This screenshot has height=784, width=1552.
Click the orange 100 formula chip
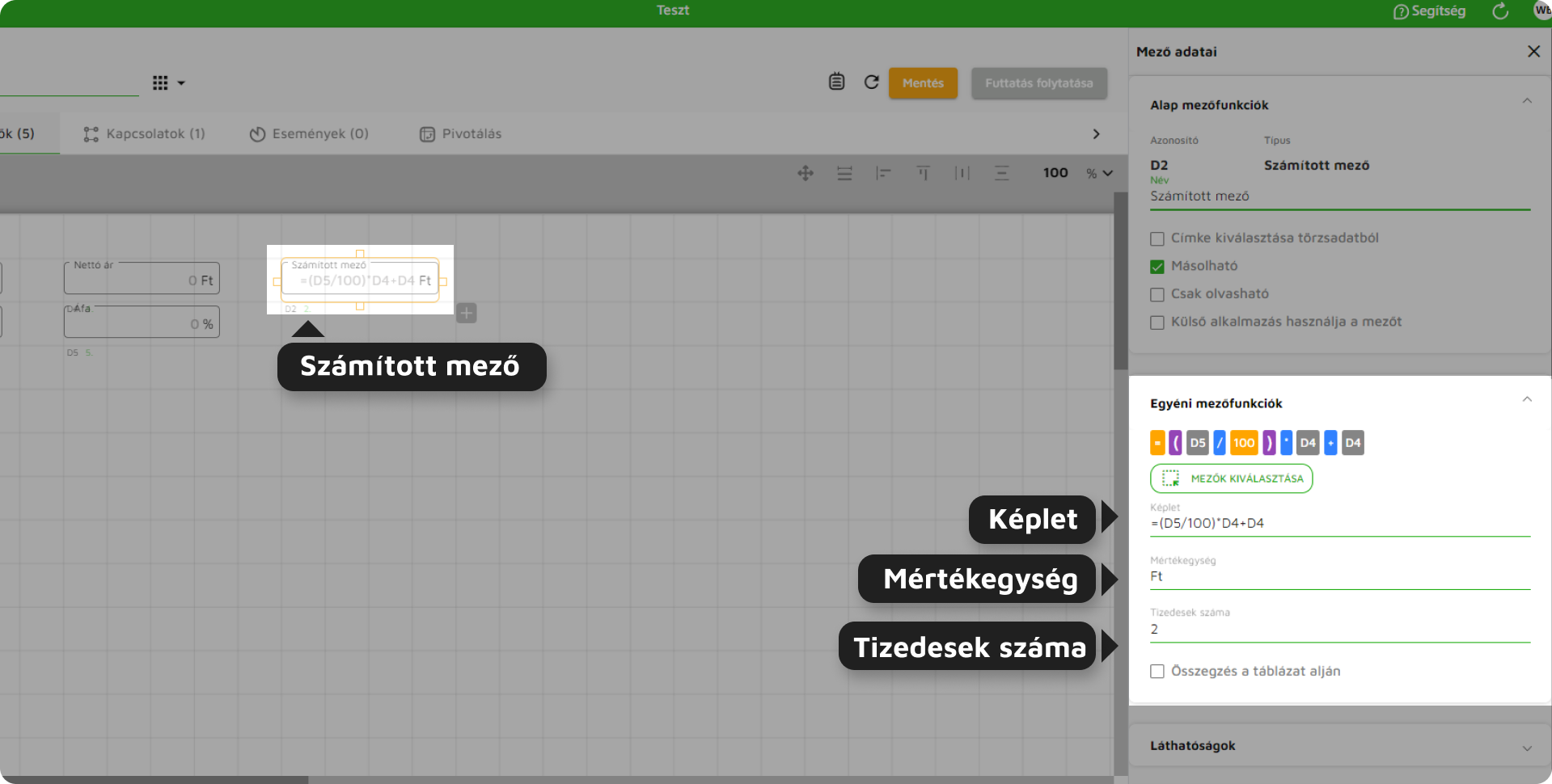click(1244, 443)
